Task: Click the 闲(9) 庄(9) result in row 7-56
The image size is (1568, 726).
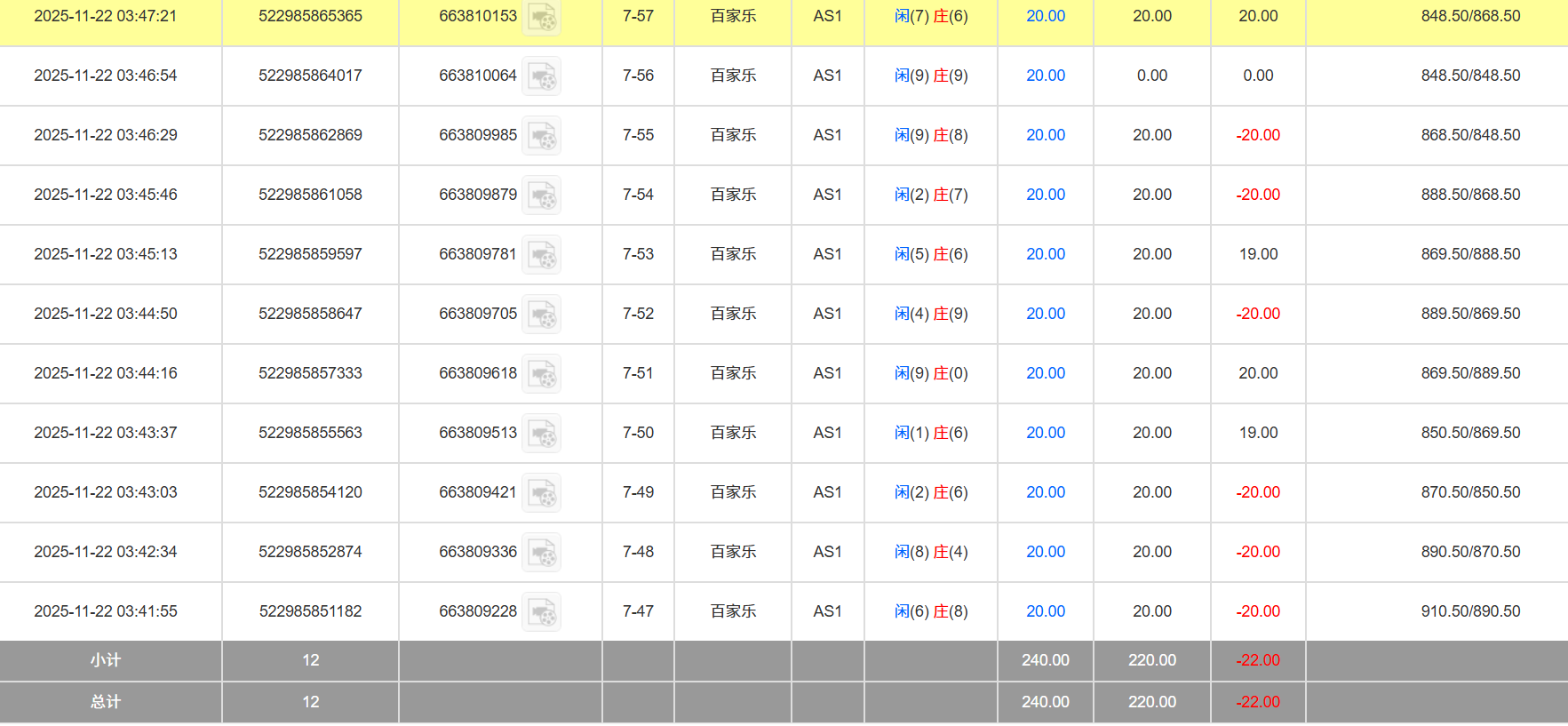Action: pyautogui.click(x=930, y=76)
